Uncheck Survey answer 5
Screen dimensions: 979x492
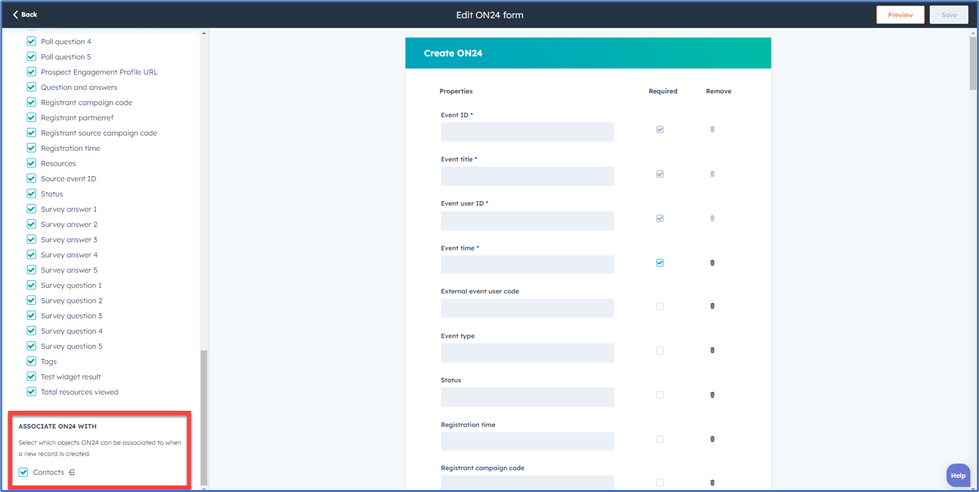(31, 270)
